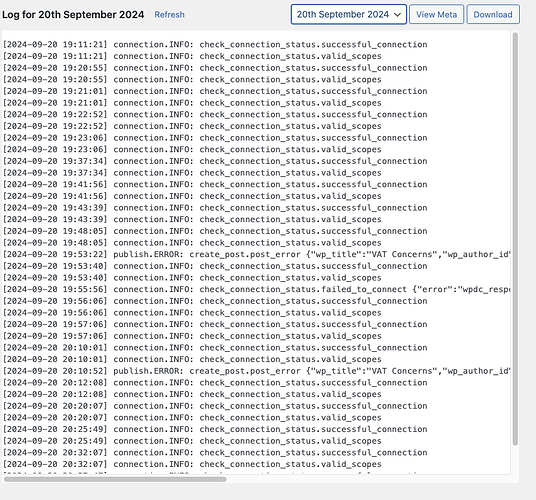Click the 19:20:55 successful_connection log entry
The height and width of the screenshot is (500, 536).
click(x=215, y=68)
